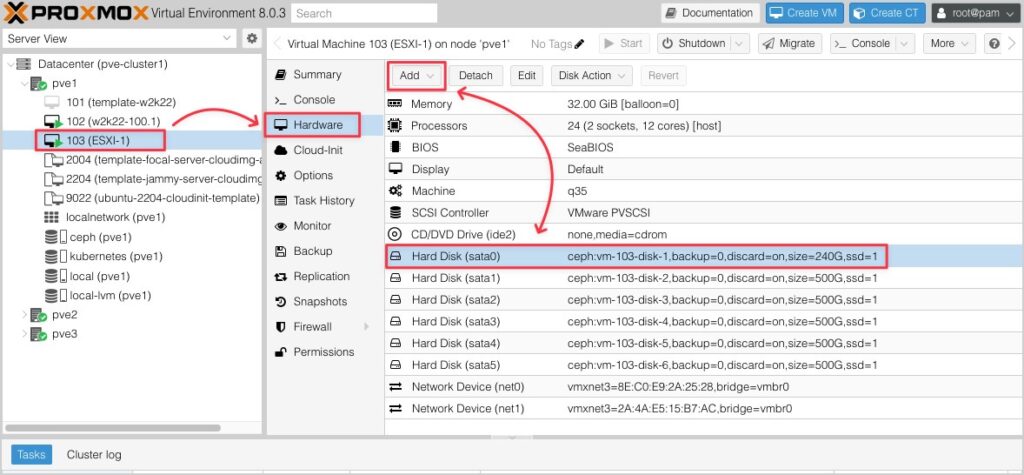This screenshot has height=475, width=1024.
Task: Click the Shutdown button
Action: [694, 44]
